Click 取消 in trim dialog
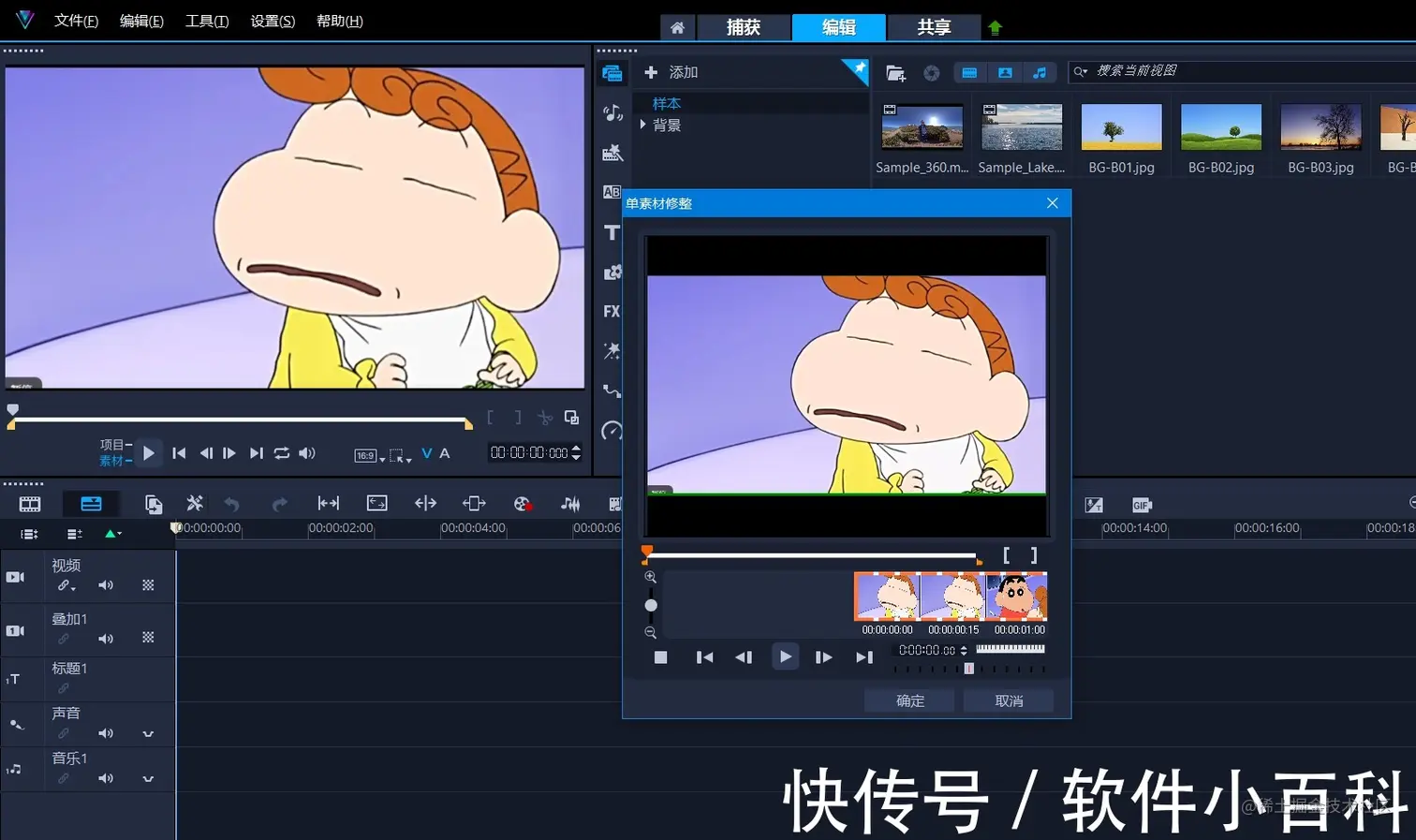The width and height of the screenshot is (1416, 840). (x=1009, y=700)
